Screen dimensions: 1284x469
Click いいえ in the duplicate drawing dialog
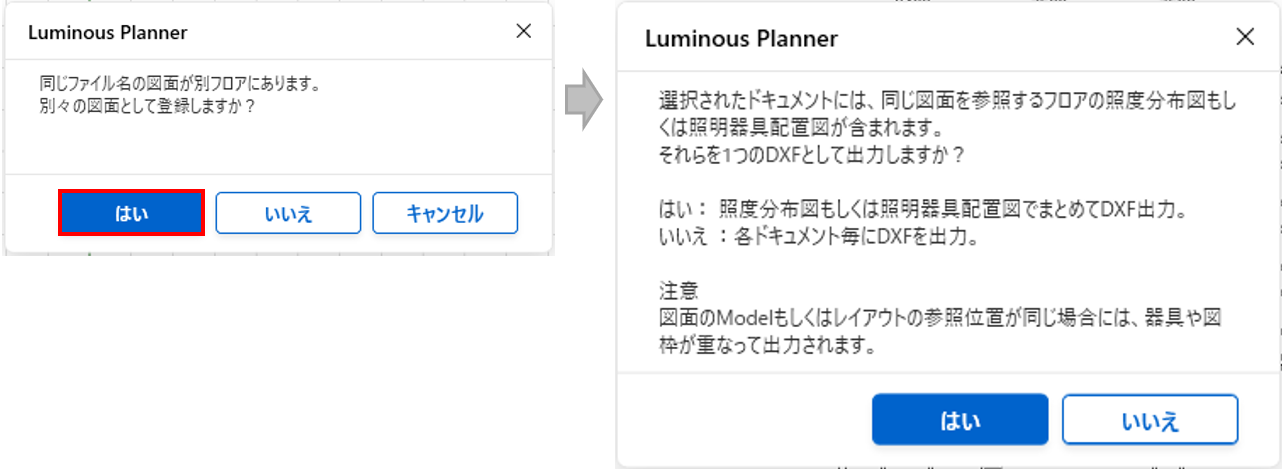coord(288,213)
